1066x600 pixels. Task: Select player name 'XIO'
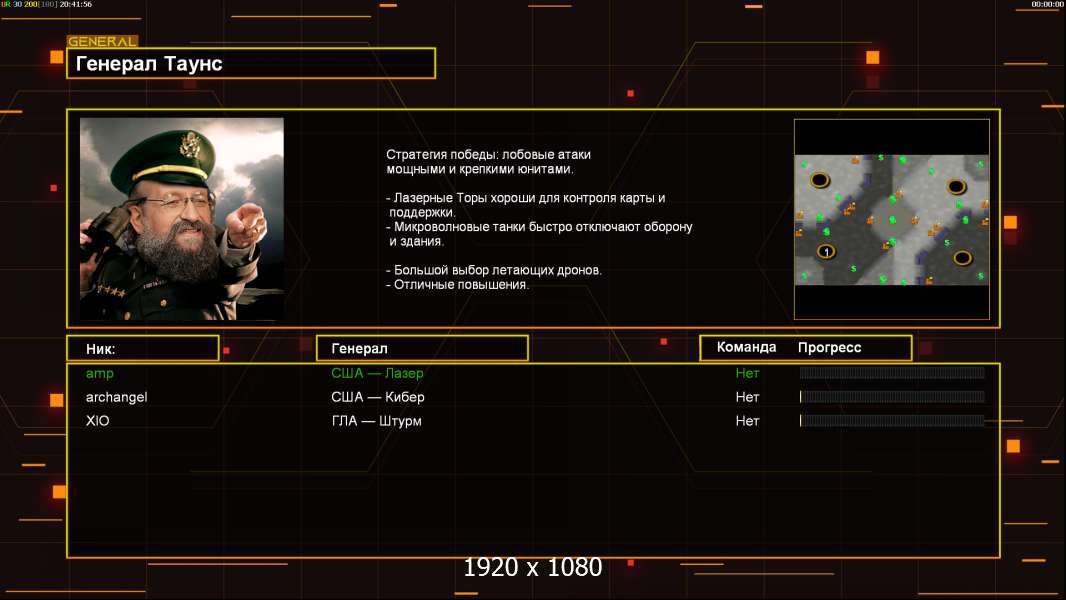pos(97,421)
